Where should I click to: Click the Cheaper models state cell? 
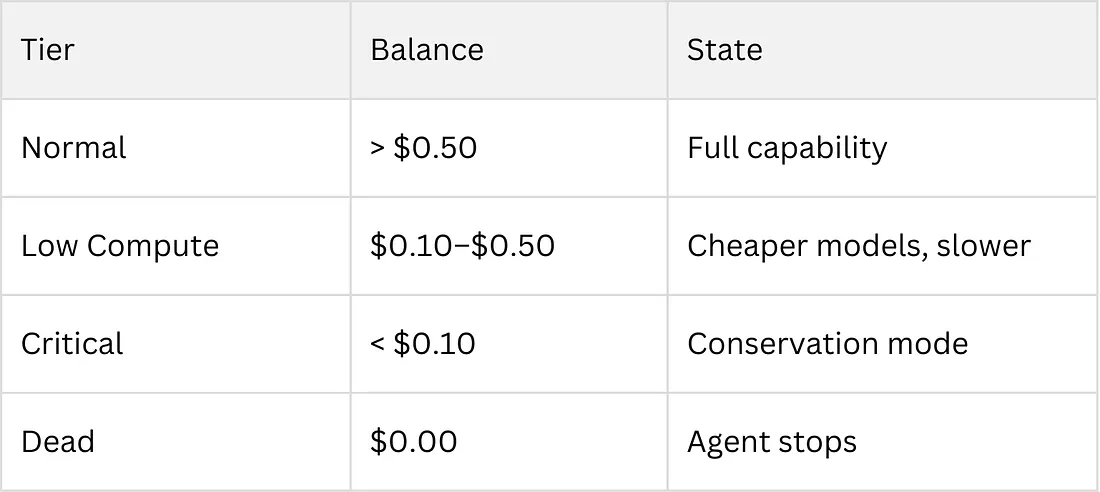point(858,246)
